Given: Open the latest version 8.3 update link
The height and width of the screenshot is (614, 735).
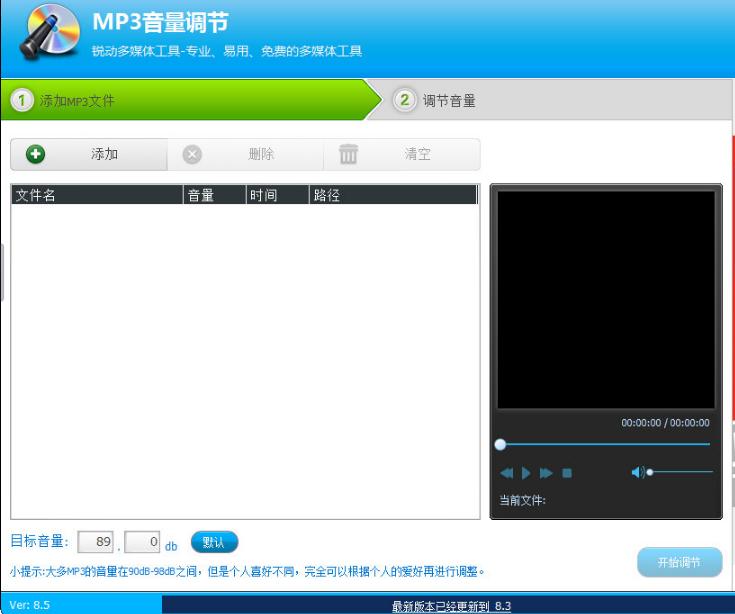Looking at the screenshot, I should 451,606.
